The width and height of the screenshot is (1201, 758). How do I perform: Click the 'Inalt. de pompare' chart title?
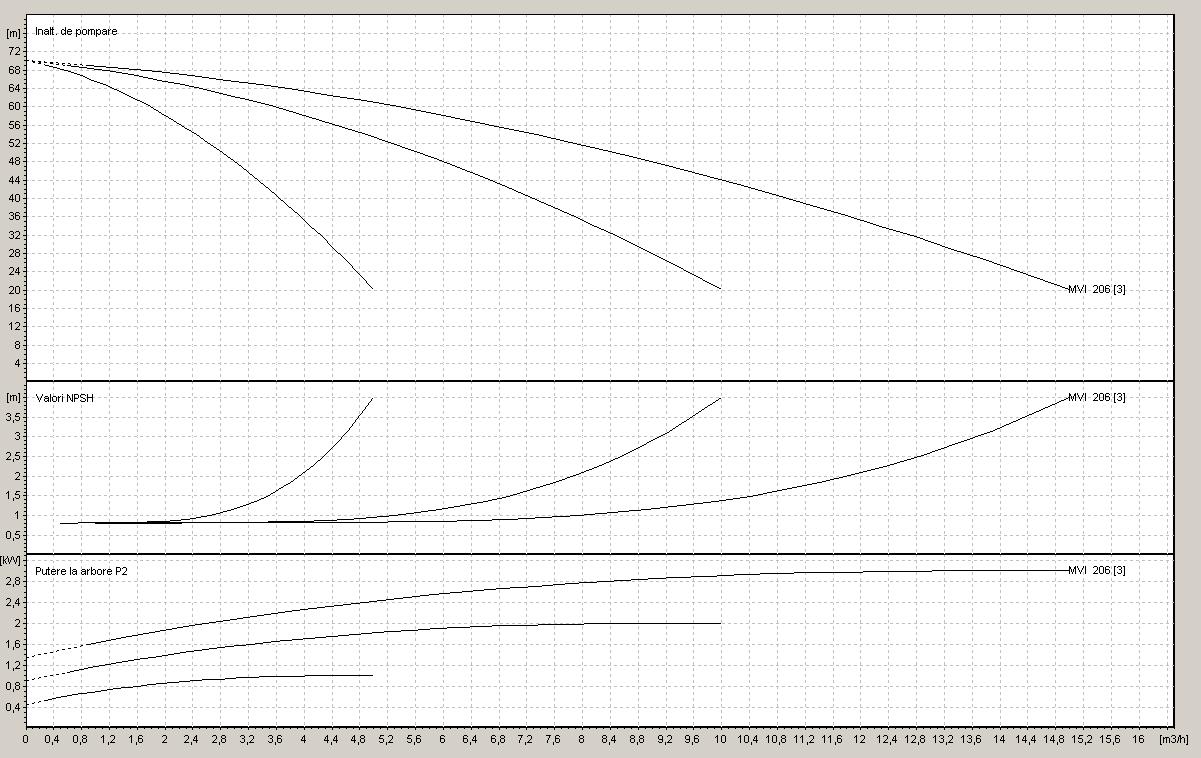(76, 31)
